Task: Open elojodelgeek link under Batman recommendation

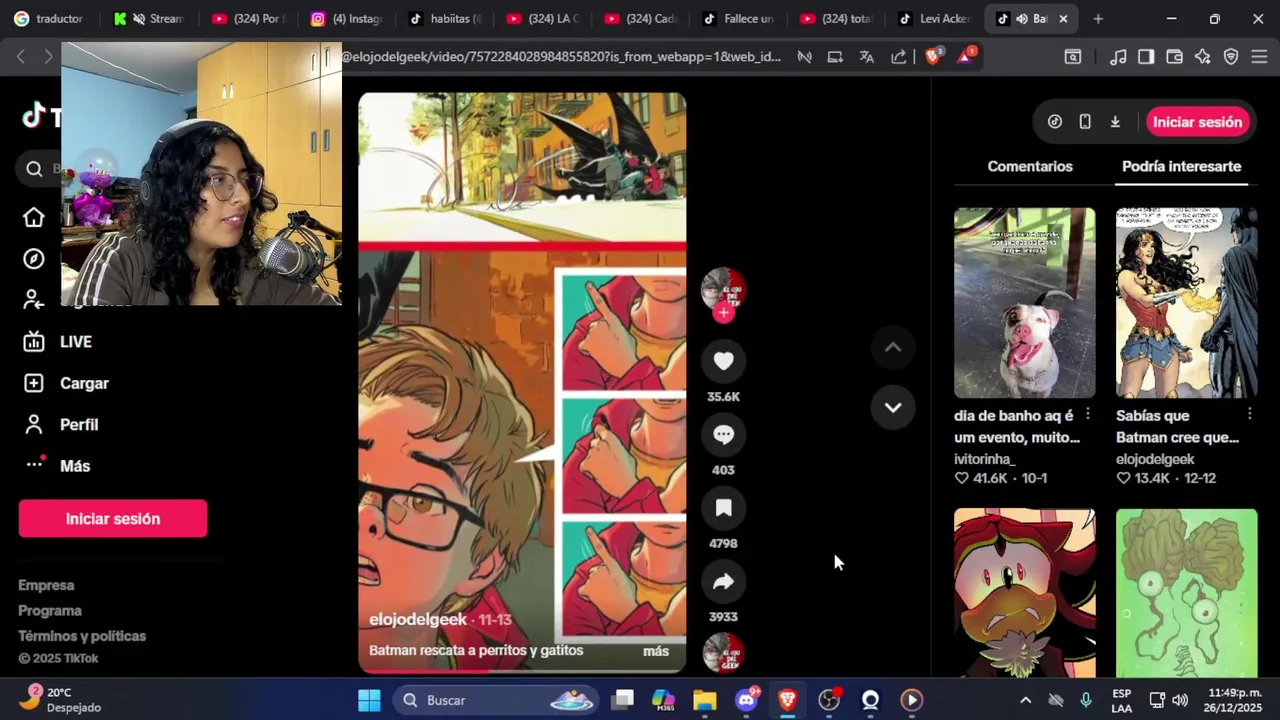Action: coord(1155,459)
